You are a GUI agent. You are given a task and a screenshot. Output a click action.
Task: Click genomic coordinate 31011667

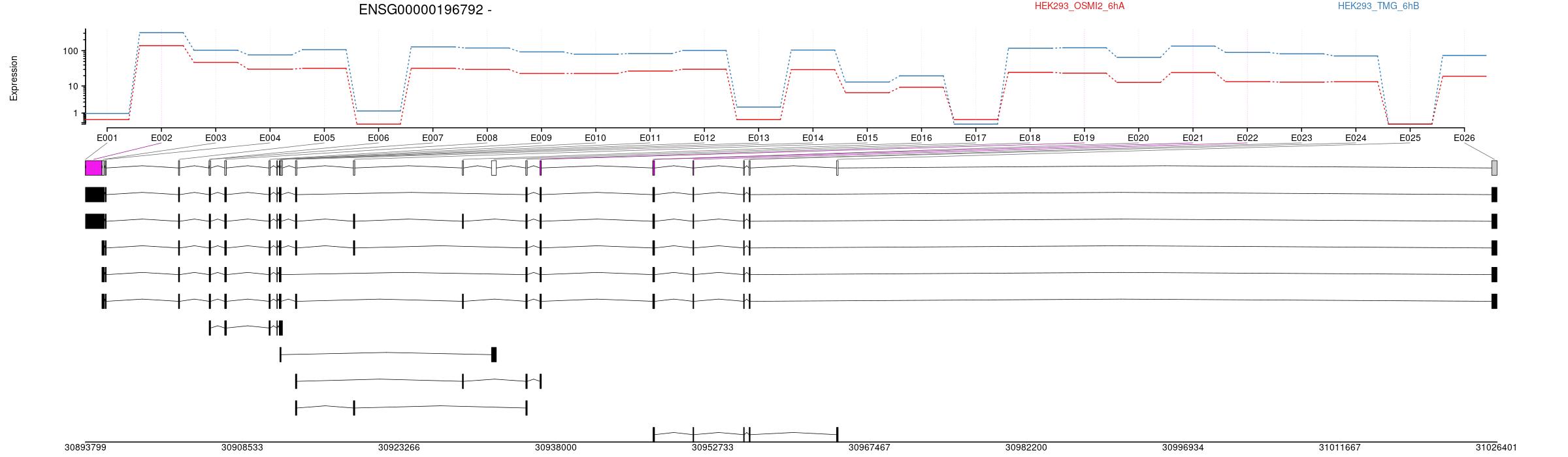1339,447
